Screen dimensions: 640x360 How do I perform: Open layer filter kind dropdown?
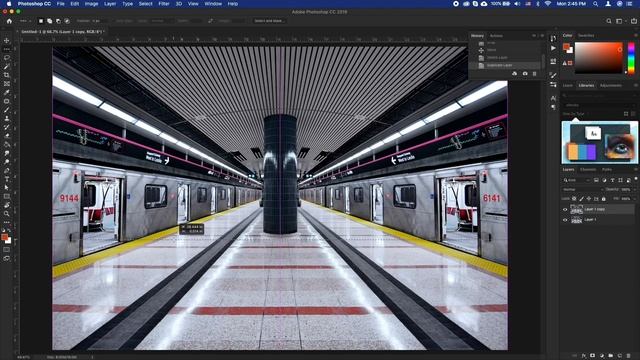tap(577, 180)
